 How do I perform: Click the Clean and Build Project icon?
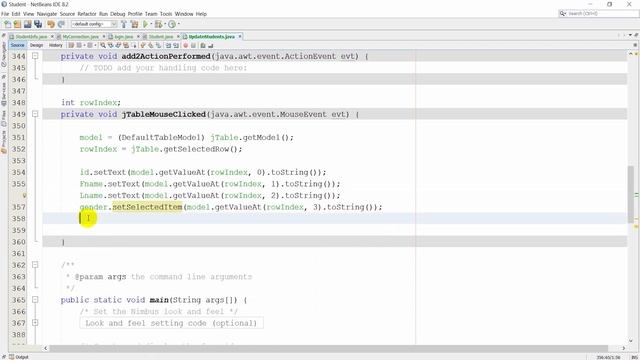[x=134, y=24]
